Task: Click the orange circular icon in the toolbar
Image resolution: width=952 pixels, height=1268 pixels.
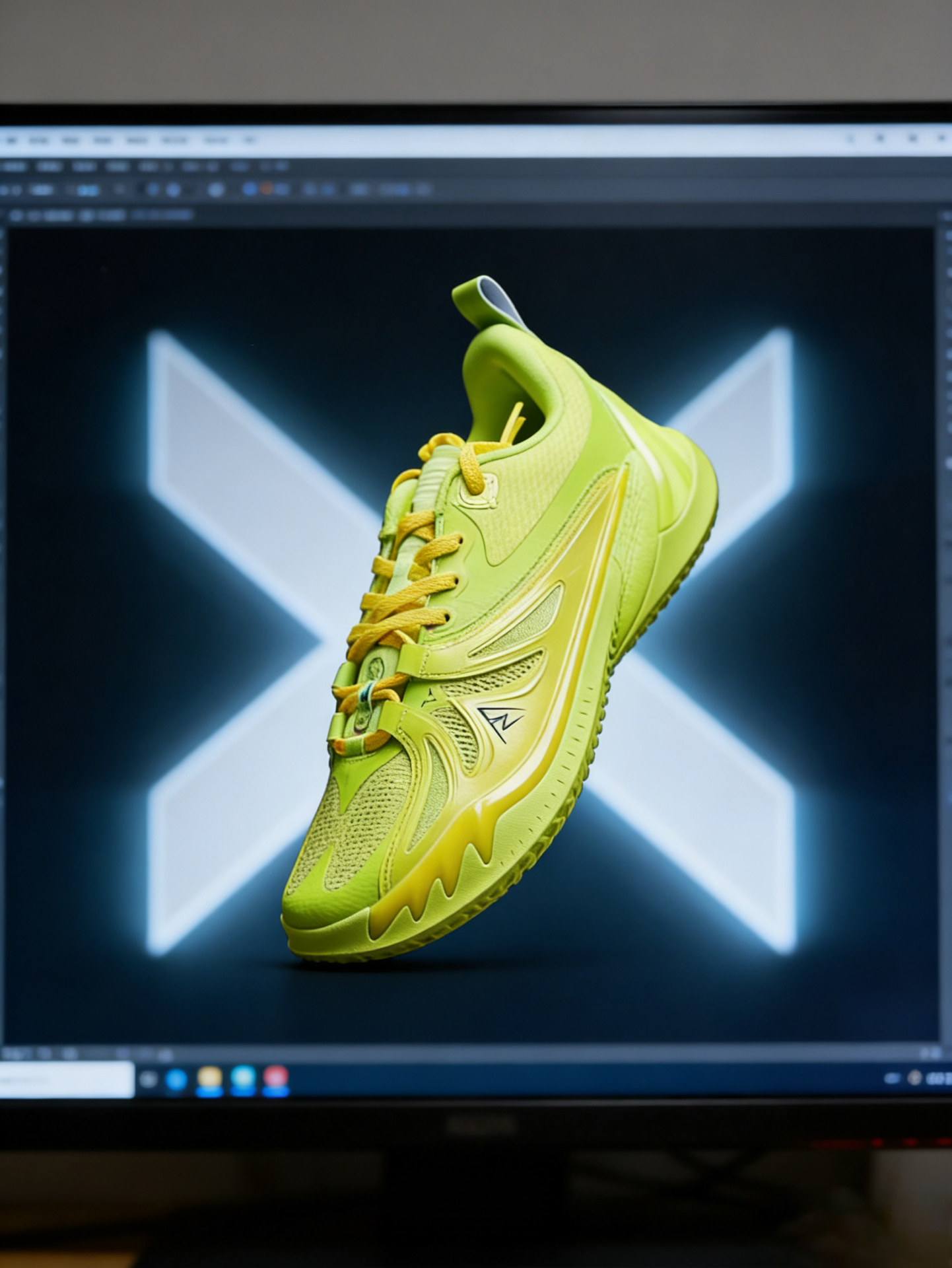Action: pyautogui.click(x=267, y=190)
